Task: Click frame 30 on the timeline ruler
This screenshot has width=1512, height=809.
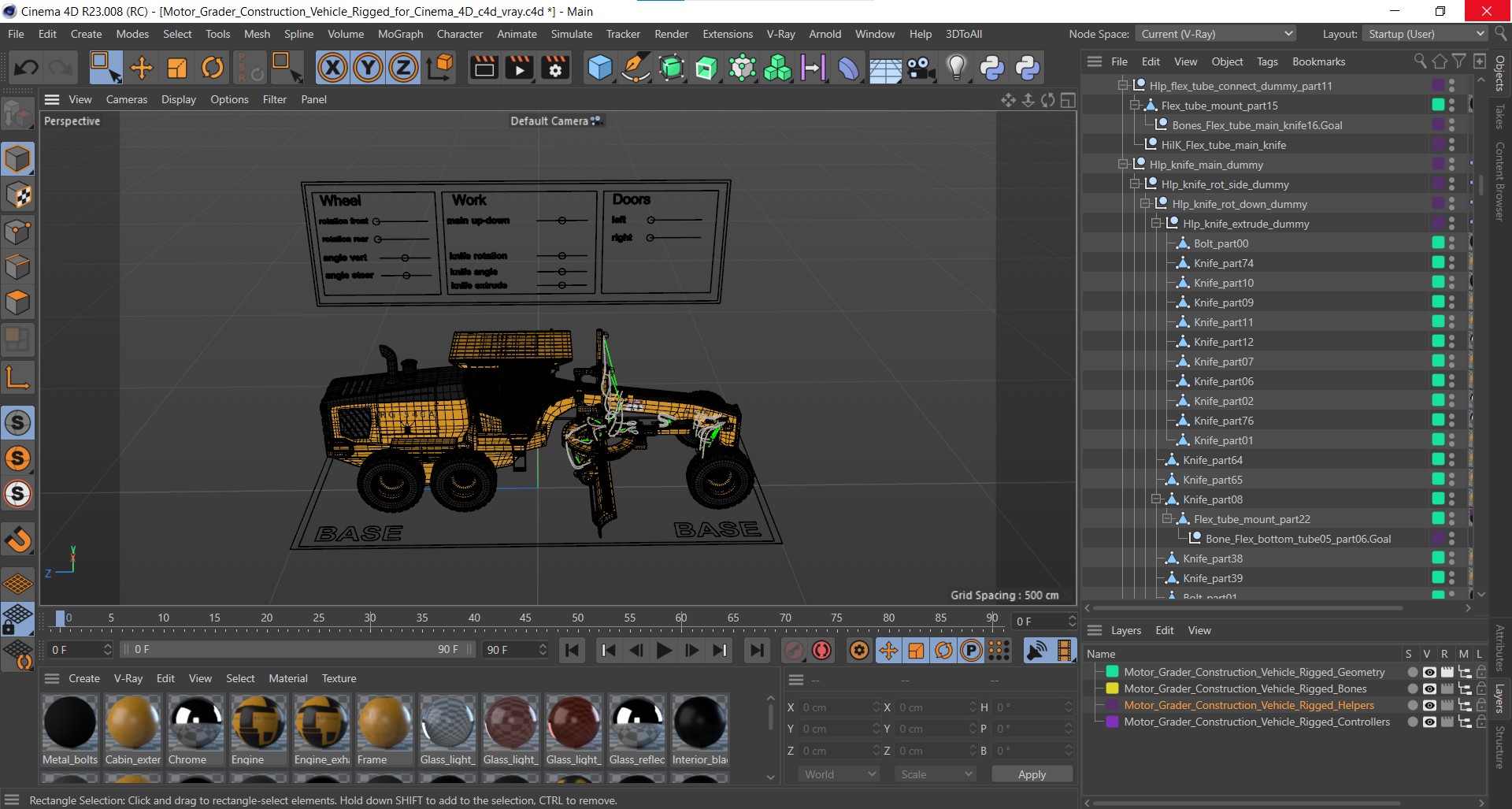Action: tap(369, 618)
